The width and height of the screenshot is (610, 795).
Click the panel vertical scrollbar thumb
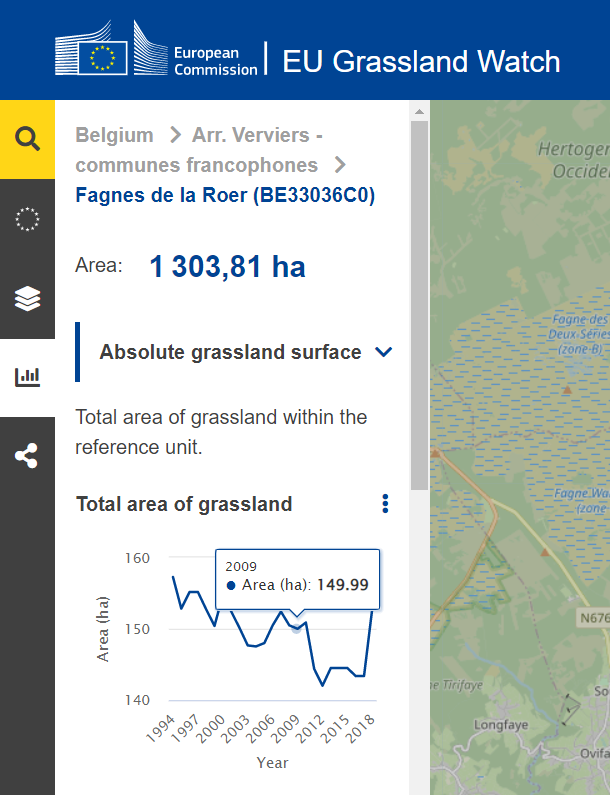tap(419, 300)
